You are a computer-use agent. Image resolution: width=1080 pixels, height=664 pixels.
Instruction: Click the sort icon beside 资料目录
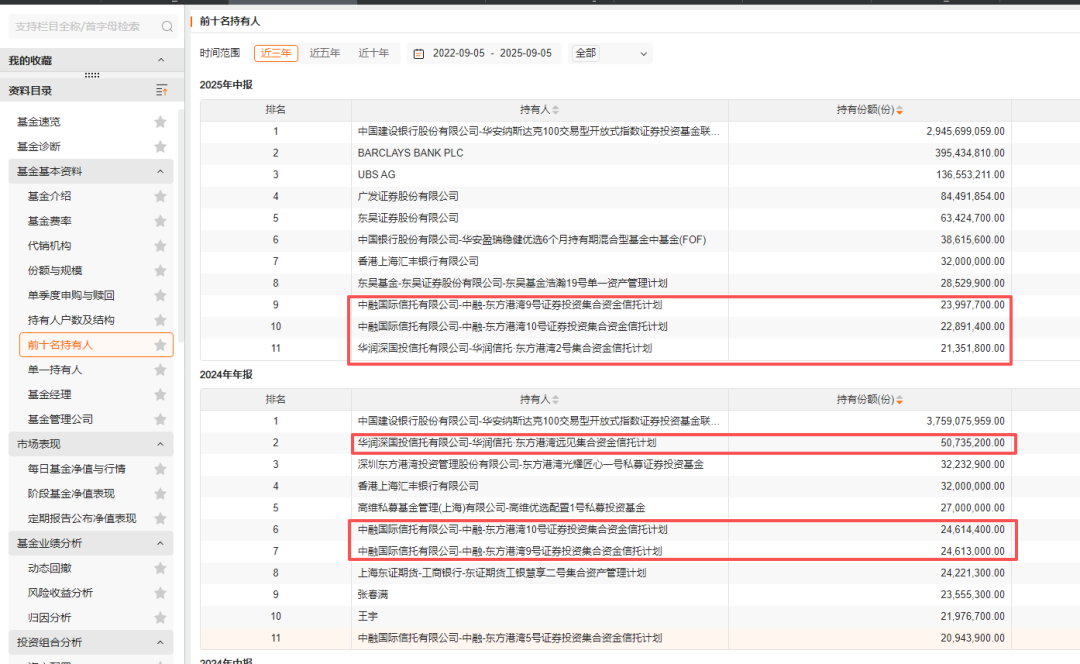tap(162, 91)
